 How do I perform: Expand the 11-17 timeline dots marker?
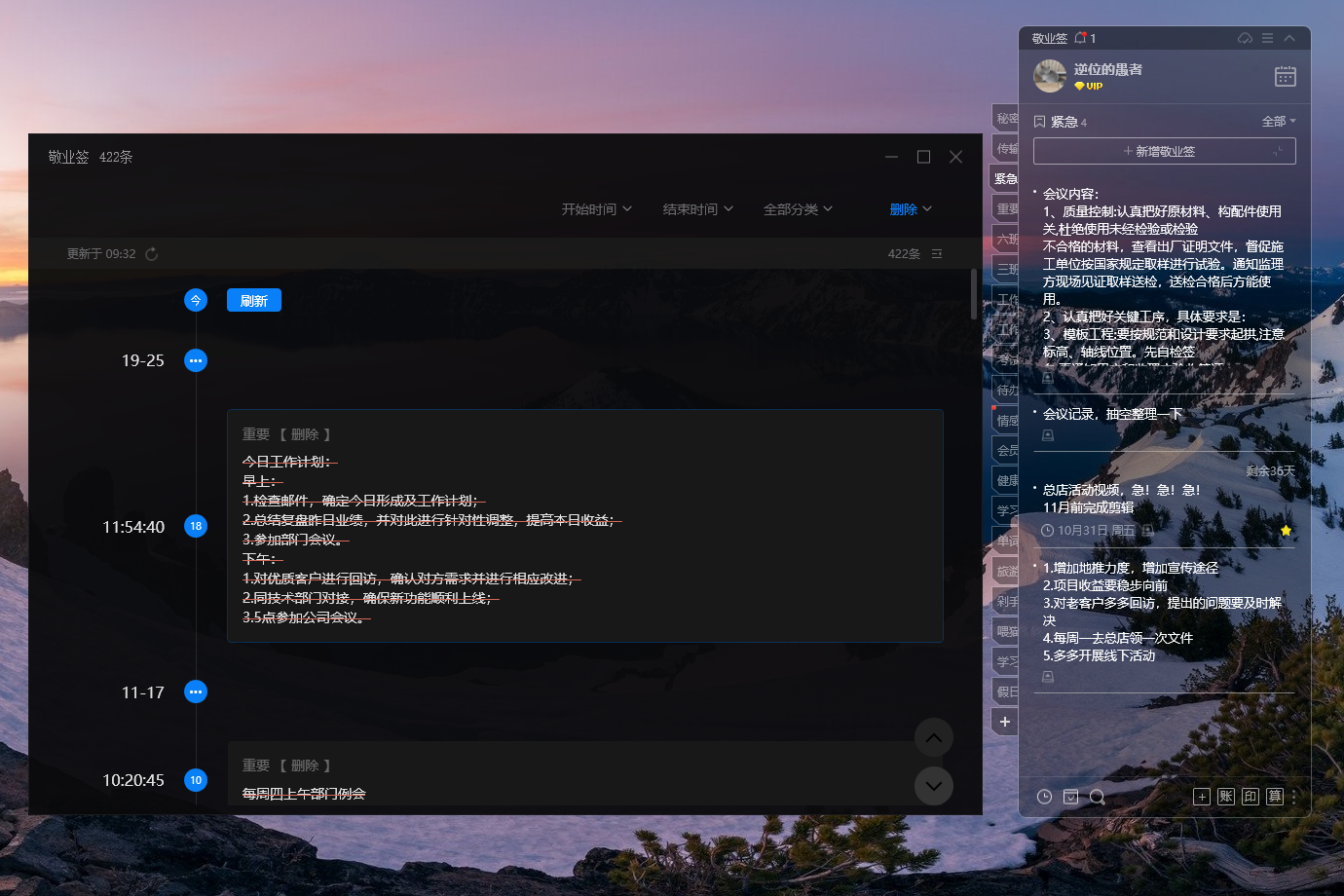tap(196, 691)
